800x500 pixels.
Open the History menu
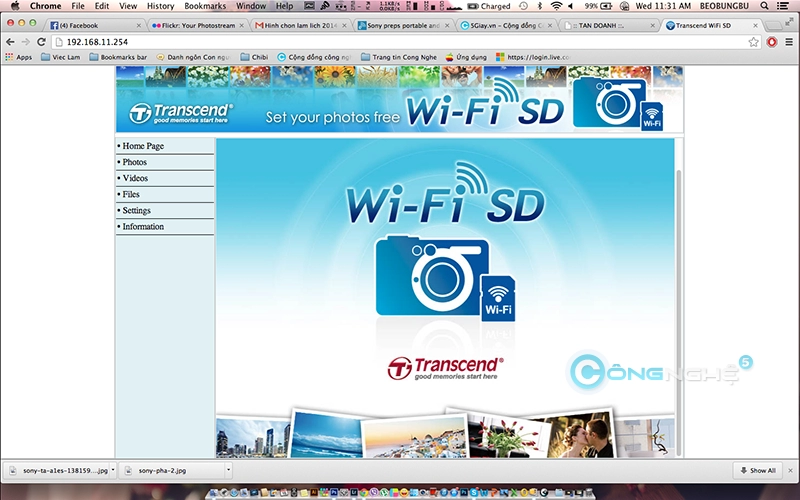click(160, 6)
